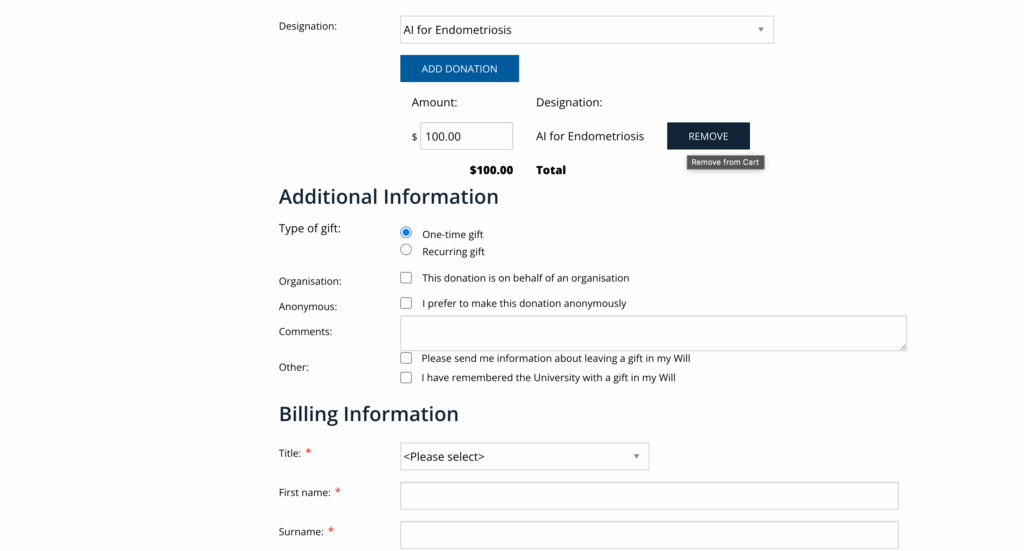Click the anonymous donation label text

524,304
